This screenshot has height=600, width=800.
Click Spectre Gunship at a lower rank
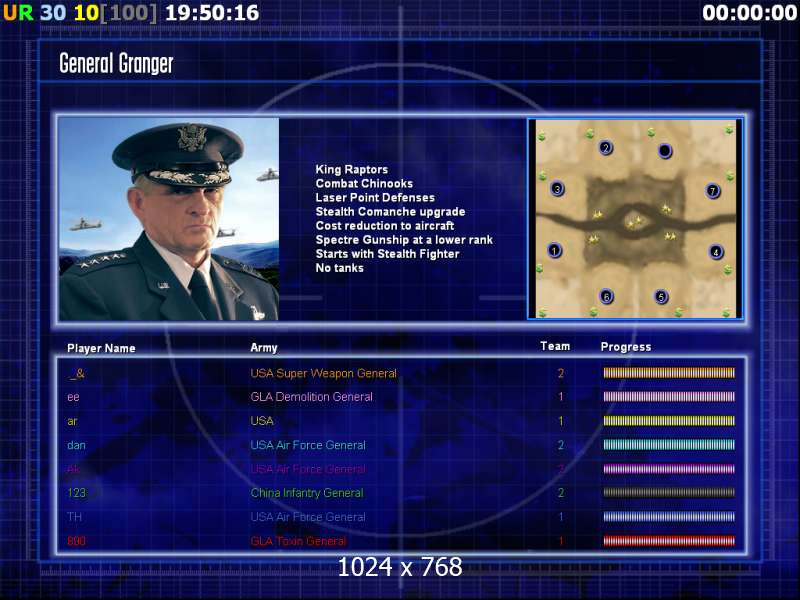[x=404, y=240]
